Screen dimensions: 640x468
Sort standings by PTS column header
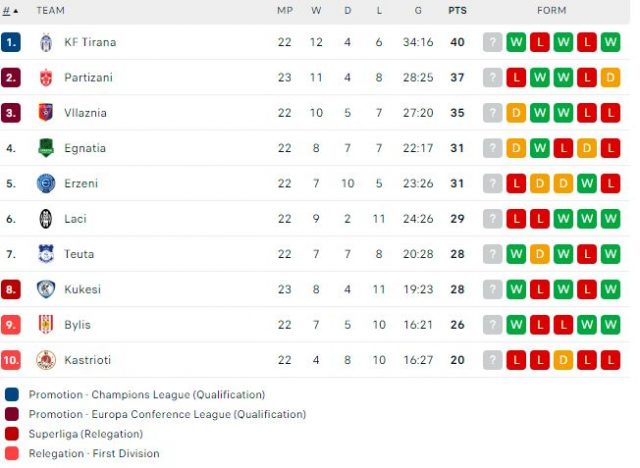pos(457,11)
